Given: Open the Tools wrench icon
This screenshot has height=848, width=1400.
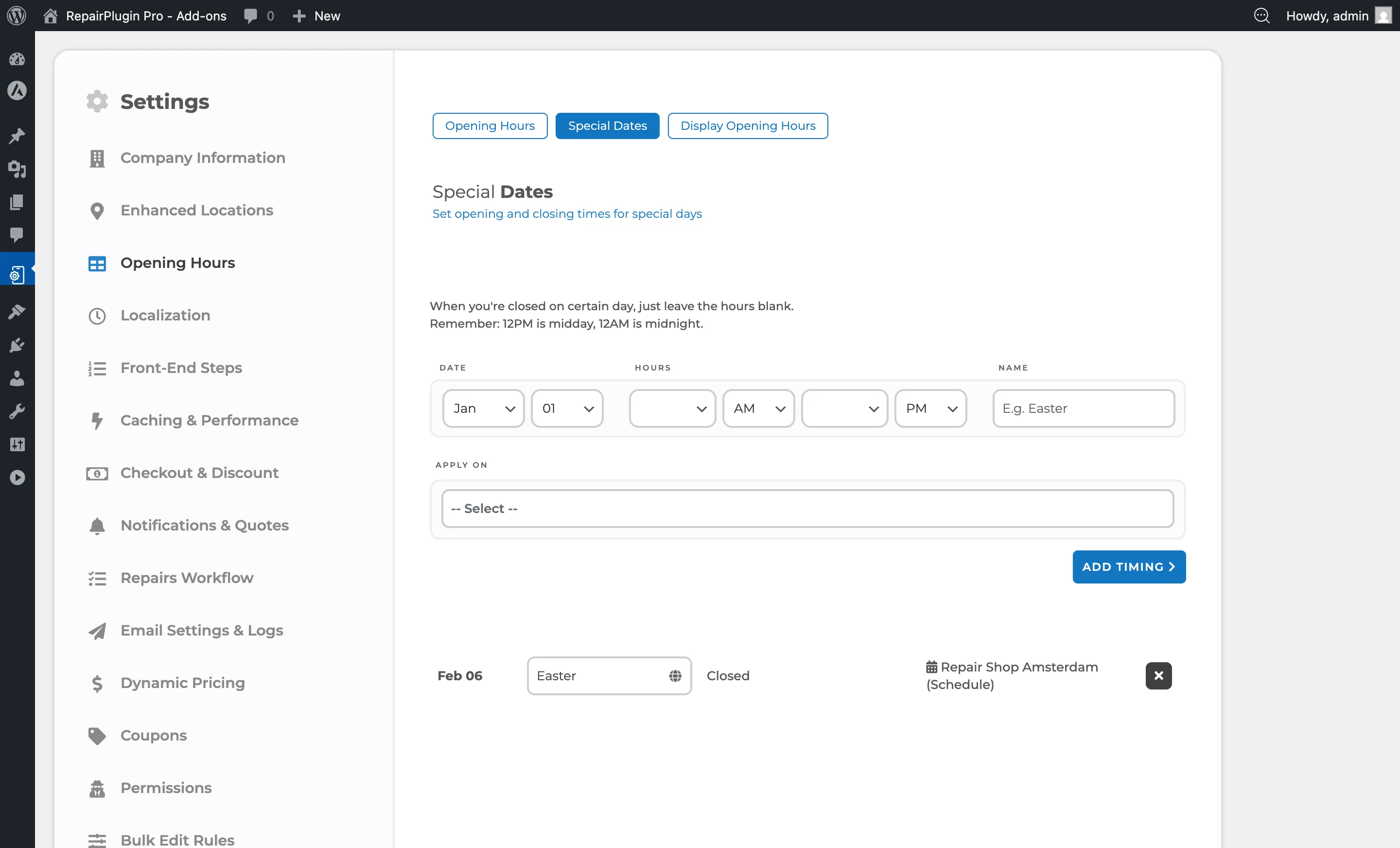Looking at the screenshot, I should click(17, 411).
